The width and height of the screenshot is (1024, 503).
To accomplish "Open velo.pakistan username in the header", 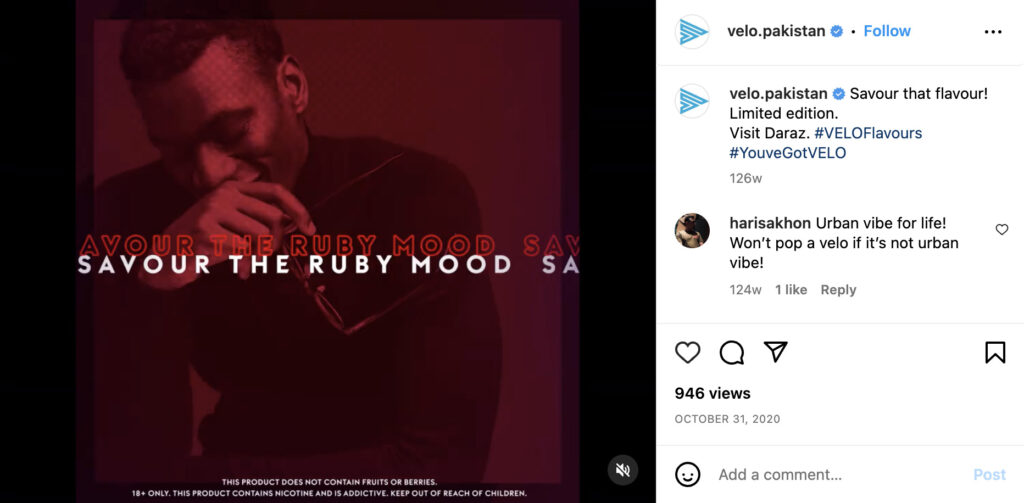I will (776, 31).
